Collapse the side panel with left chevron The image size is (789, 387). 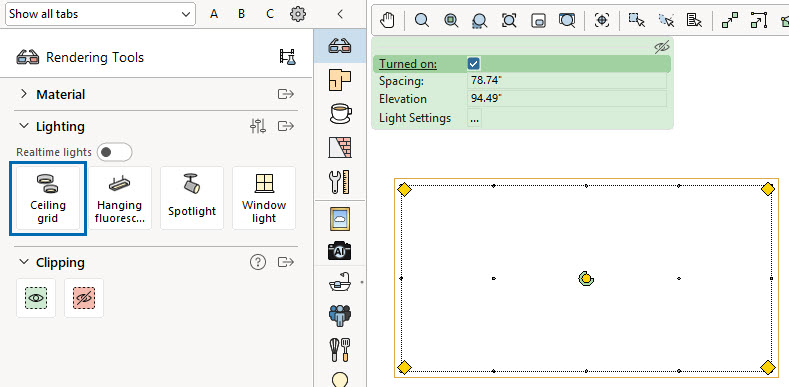coord(340,14)
